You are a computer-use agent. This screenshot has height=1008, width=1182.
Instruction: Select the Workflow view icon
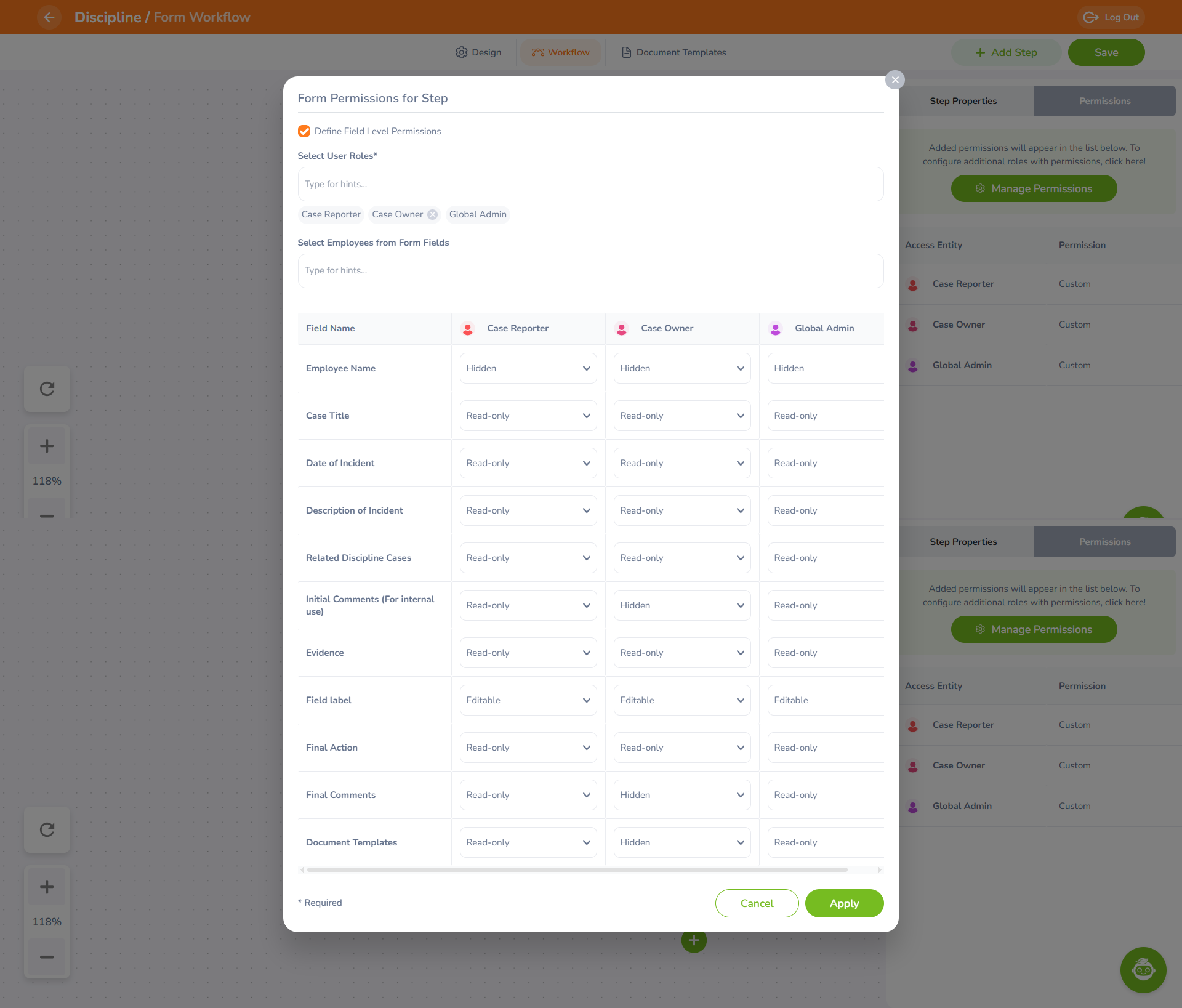pos(537,52)
